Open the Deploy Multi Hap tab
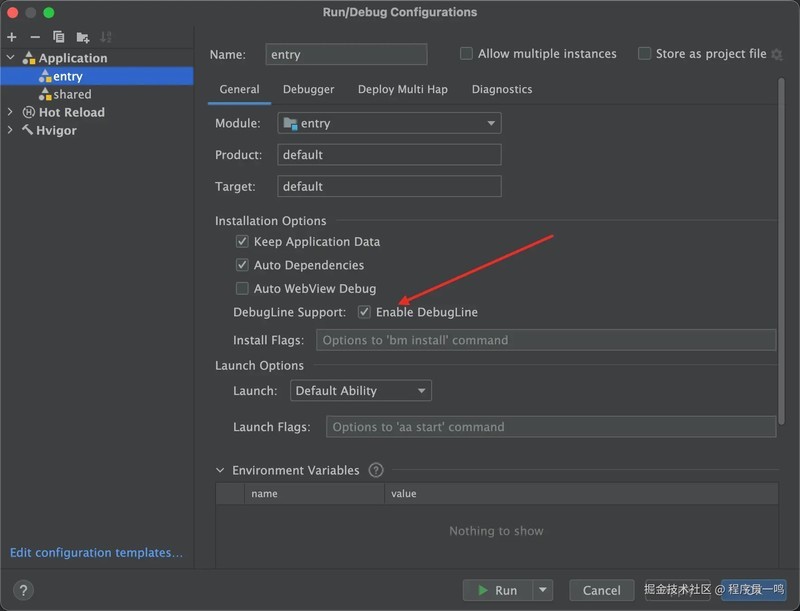Image resolution: width=800 pixels, height=611 pixels. [x=404, y=89]
